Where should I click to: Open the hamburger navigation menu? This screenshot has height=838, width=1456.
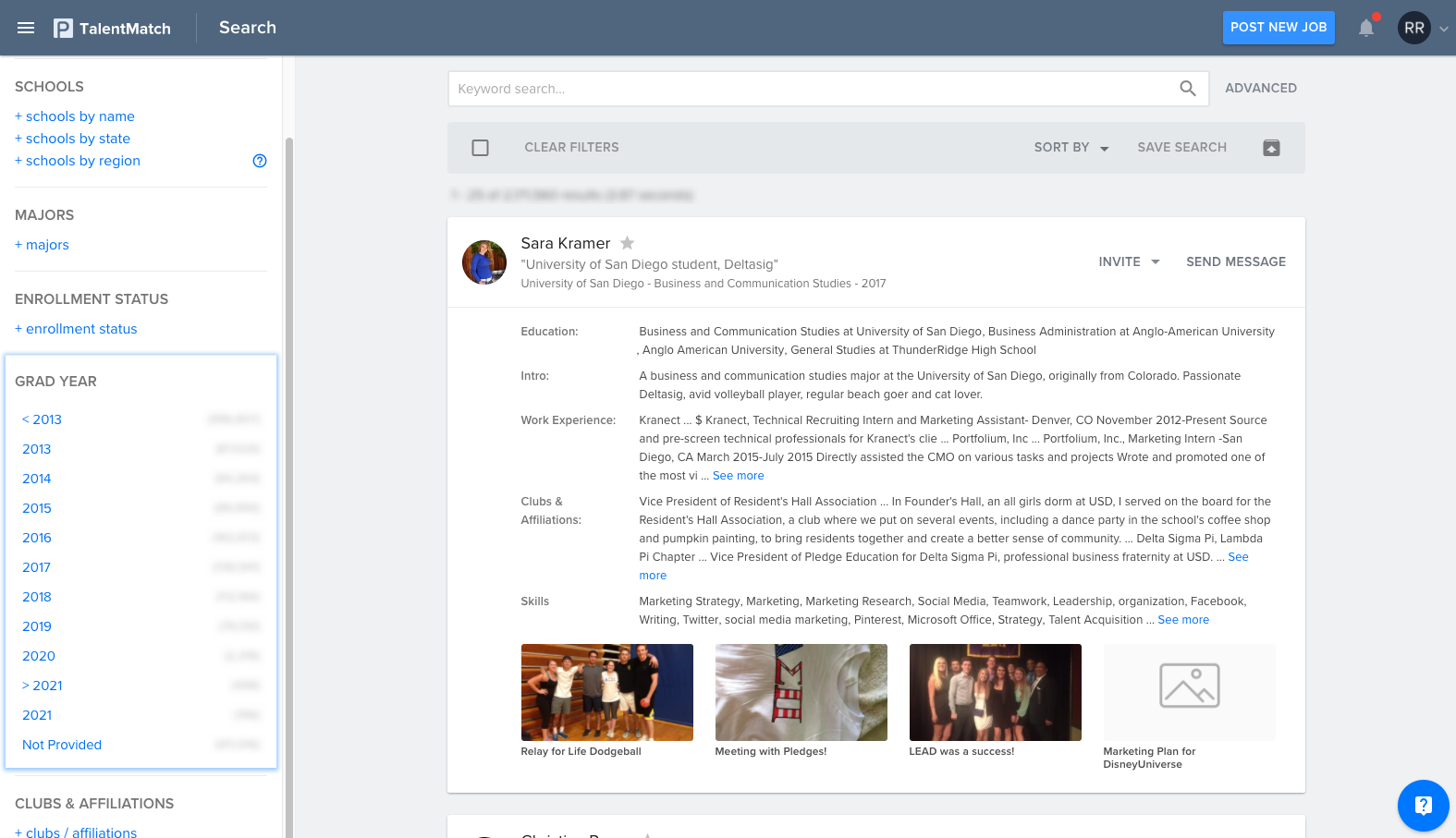pos(26,28)
